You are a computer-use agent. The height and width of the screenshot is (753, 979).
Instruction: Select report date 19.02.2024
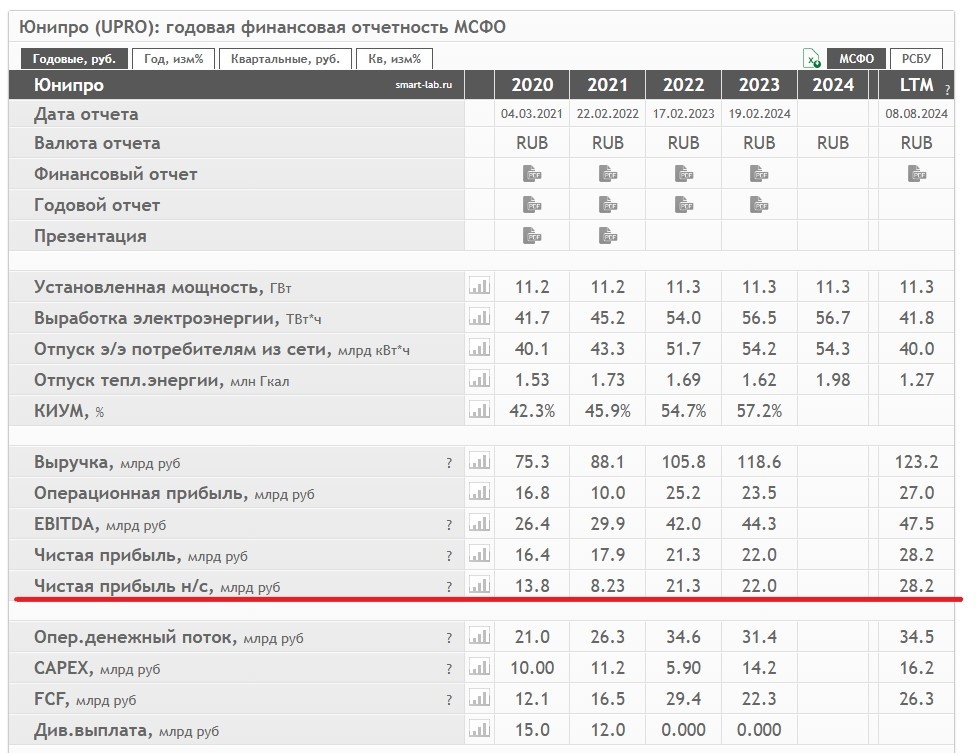tap(759, 114)
